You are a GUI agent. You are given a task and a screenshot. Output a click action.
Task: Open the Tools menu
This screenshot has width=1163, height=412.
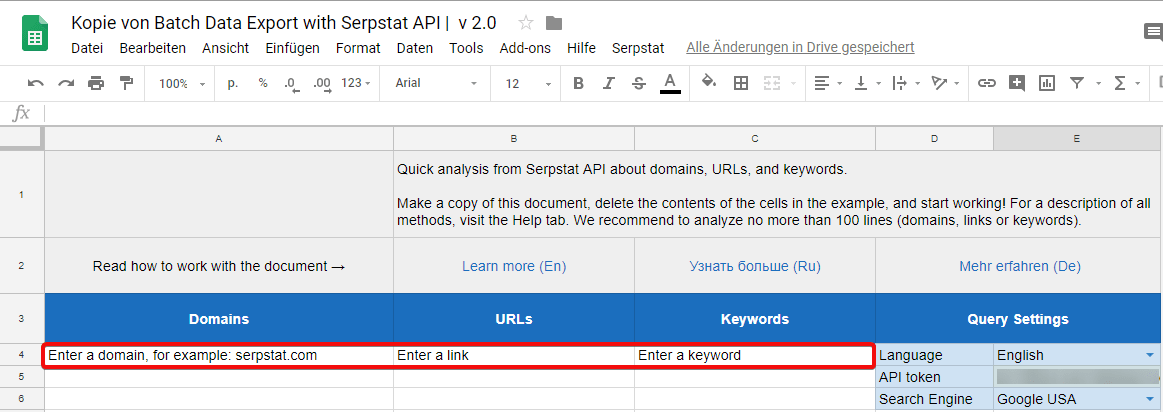466,48
